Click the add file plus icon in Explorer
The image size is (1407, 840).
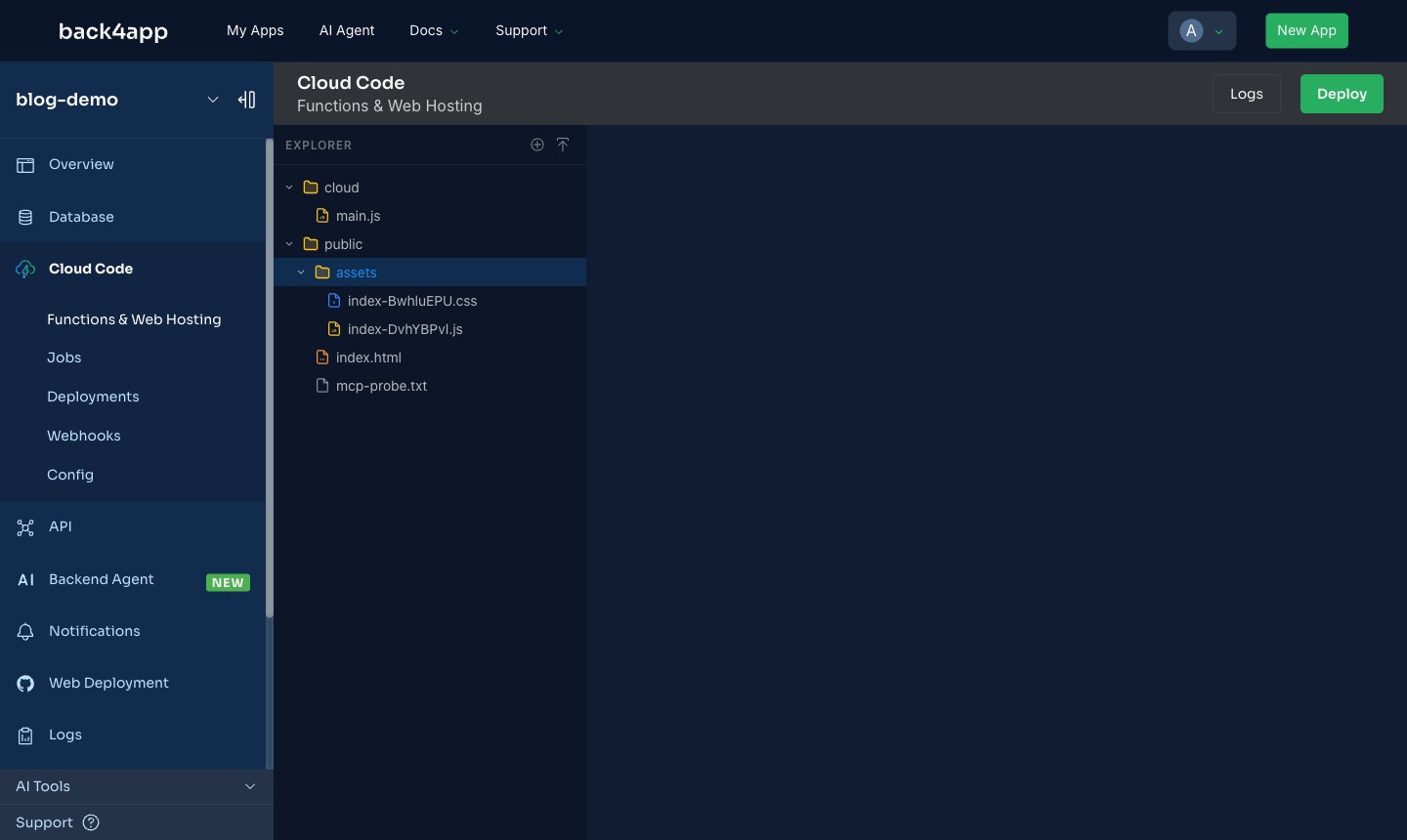pyautogui.click(x=537, y=145)
